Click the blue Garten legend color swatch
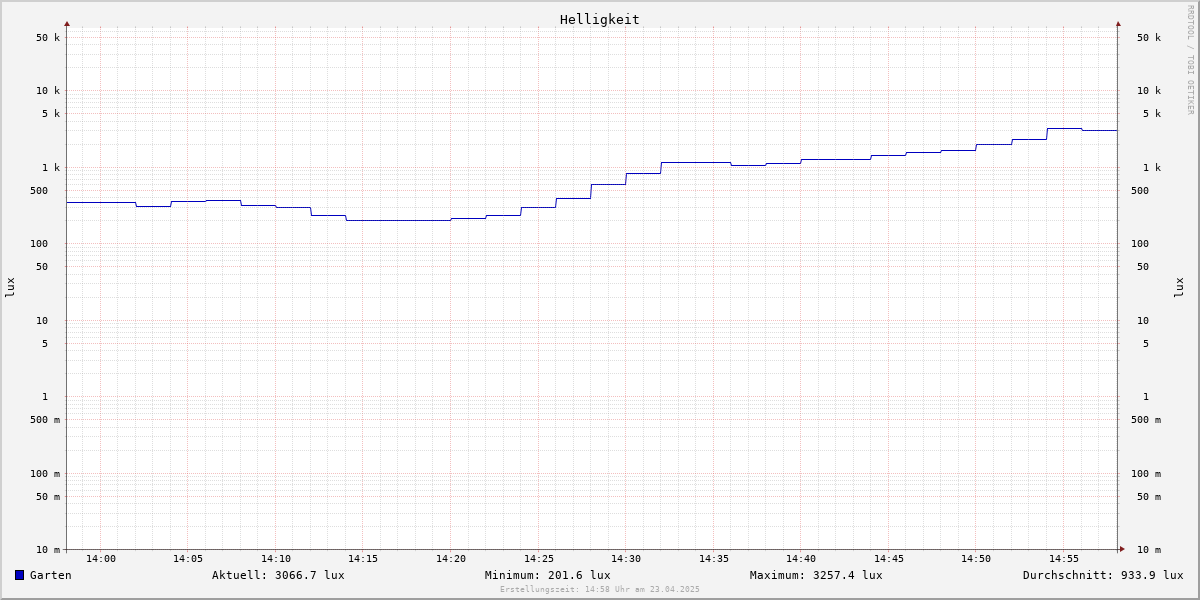Image resolution: width=1200 pixels, height=600 pixels. [19, 575]
